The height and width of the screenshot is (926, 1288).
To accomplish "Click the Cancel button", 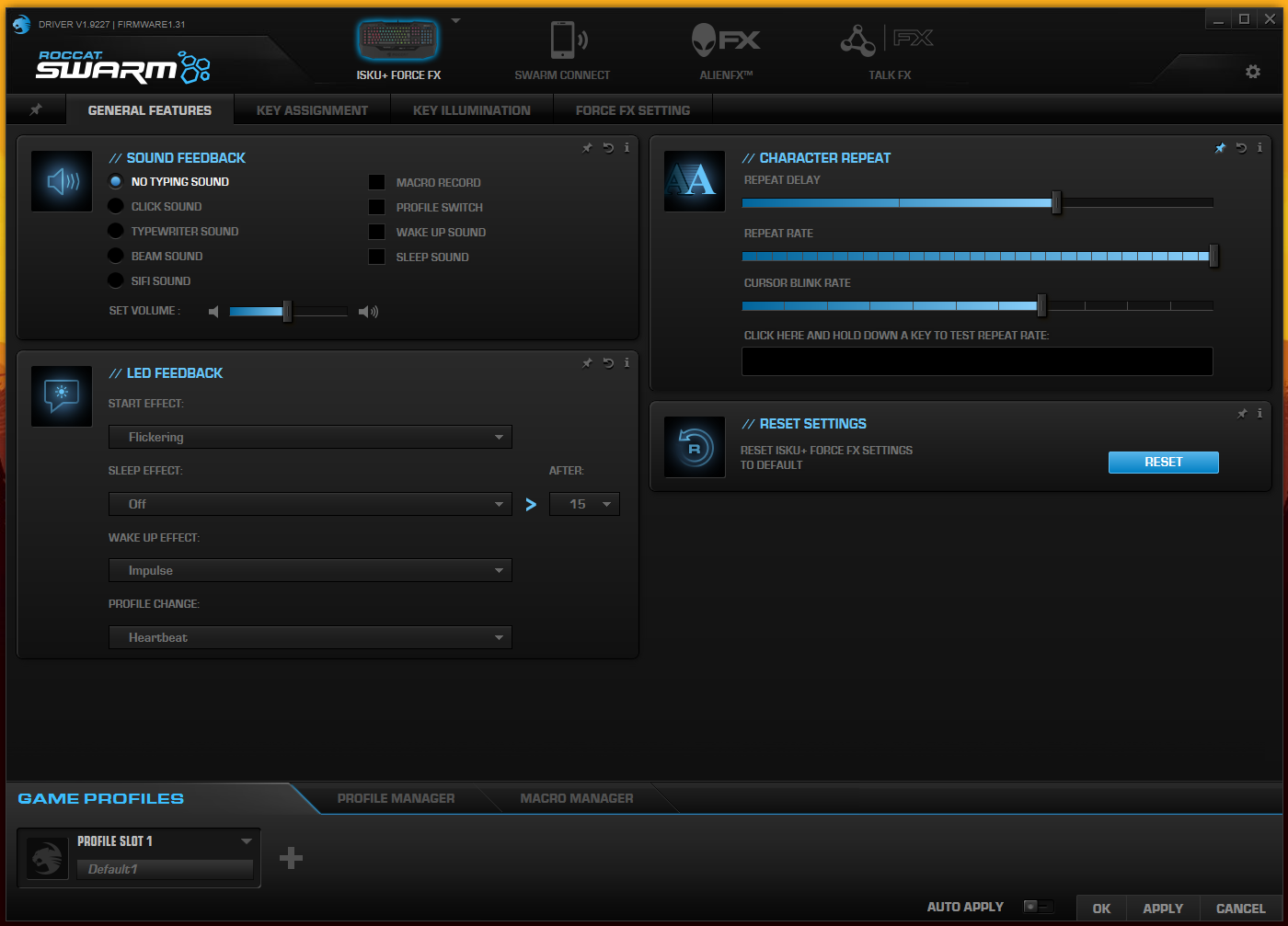I will (1240, 909).
